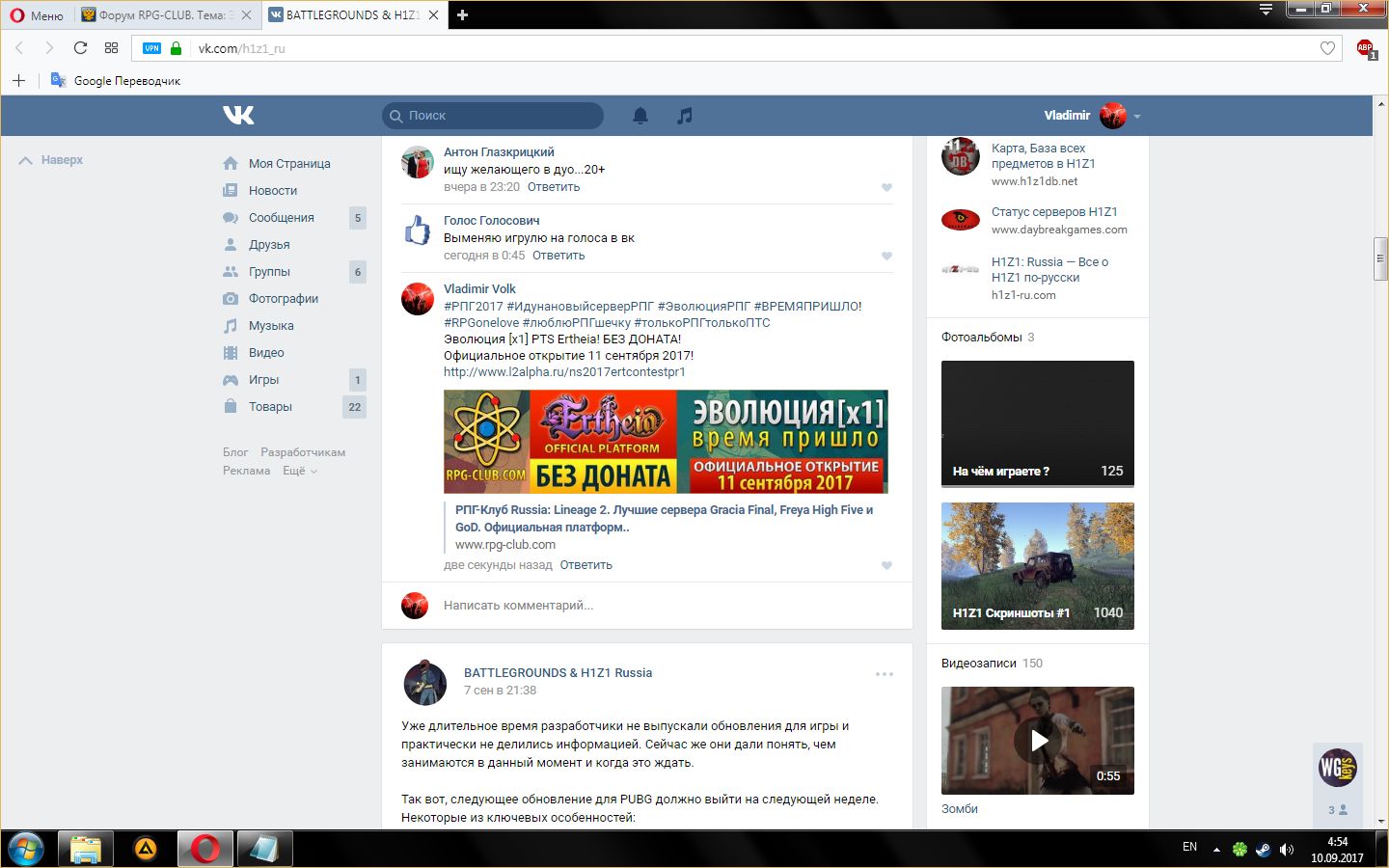Click the Opera forward arrow
The height and width of the screenshot is (868, 1389).
(x=48, y=48)
